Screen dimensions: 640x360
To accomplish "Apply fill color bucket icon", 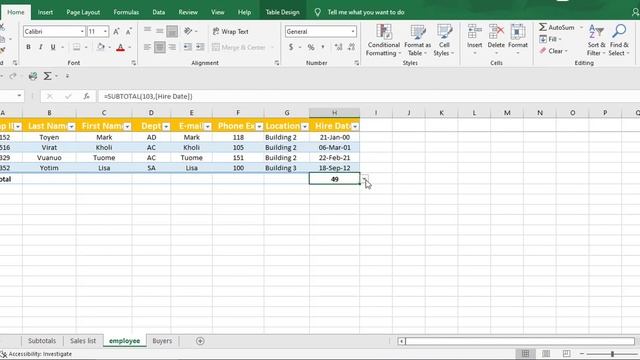I will click(x=101, y=47).
